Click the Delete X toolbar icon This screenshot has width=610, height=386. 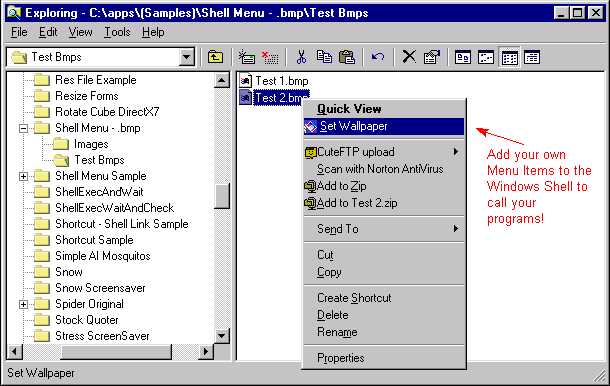(x=408, y=57)
